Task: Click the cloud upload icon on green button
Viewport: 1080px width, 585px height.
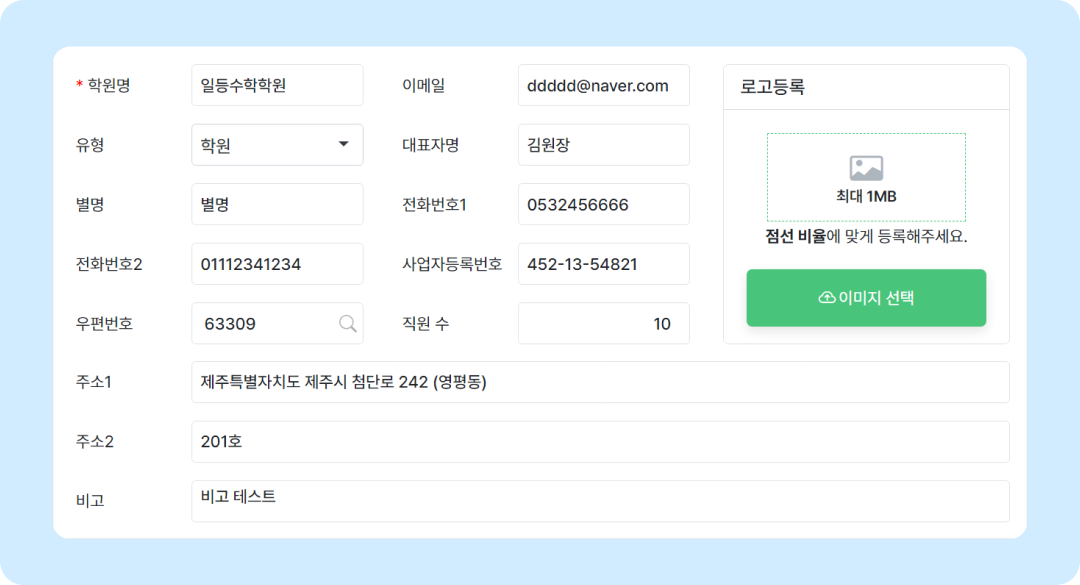Action: tap(826, 298)
